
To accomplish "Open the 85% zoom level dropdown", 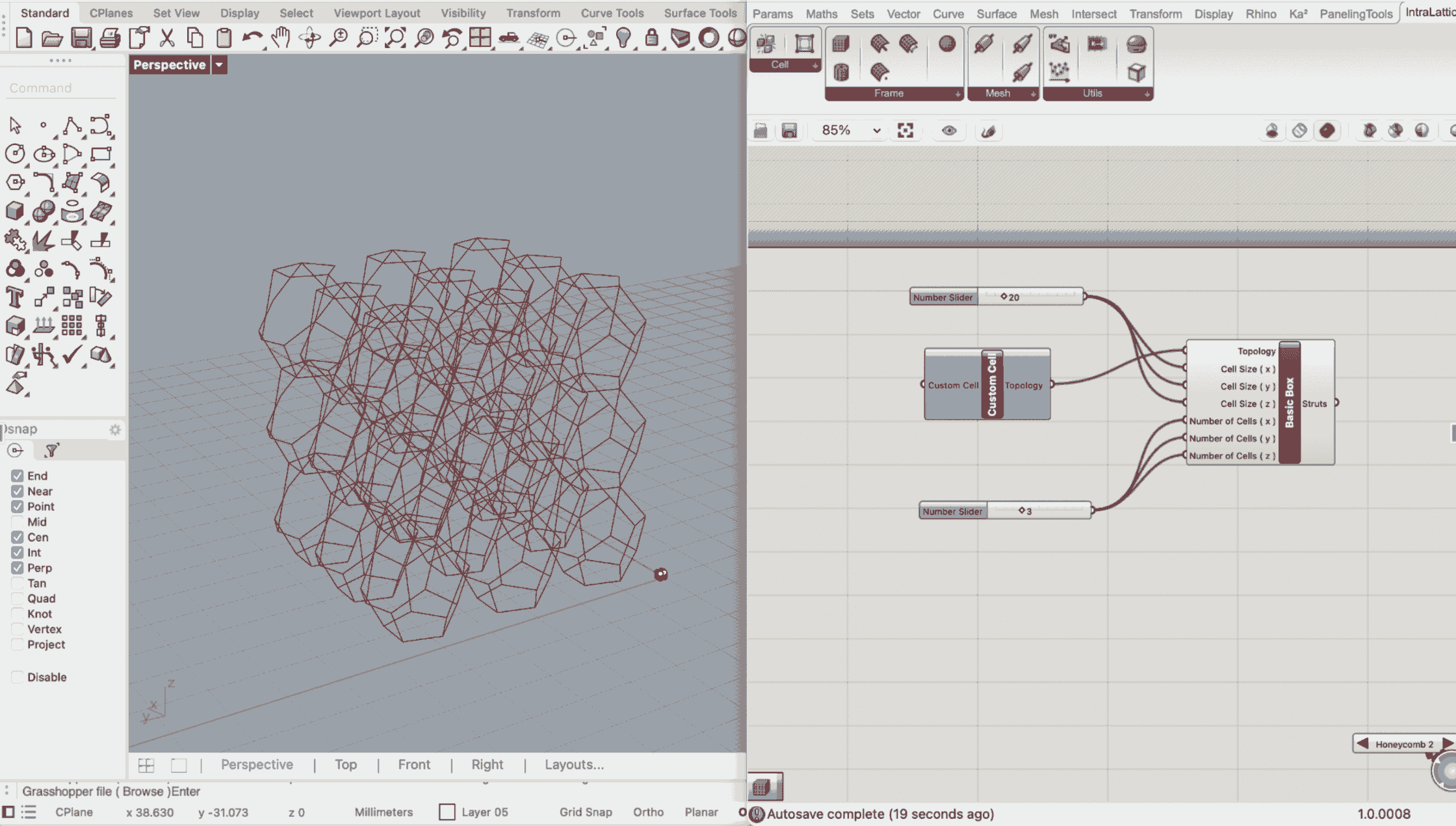I will click(x=876, y=131).
